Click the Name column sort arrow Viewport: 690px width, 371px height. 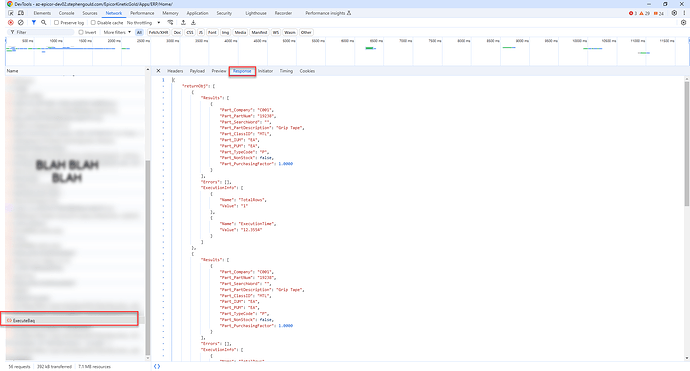pyautogui.click(x=147, y=70)
